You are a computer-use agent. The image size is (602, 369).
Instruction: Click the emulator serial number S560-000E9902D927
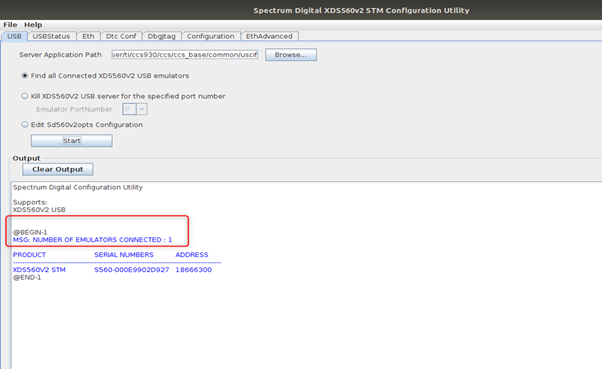(132, 270)
